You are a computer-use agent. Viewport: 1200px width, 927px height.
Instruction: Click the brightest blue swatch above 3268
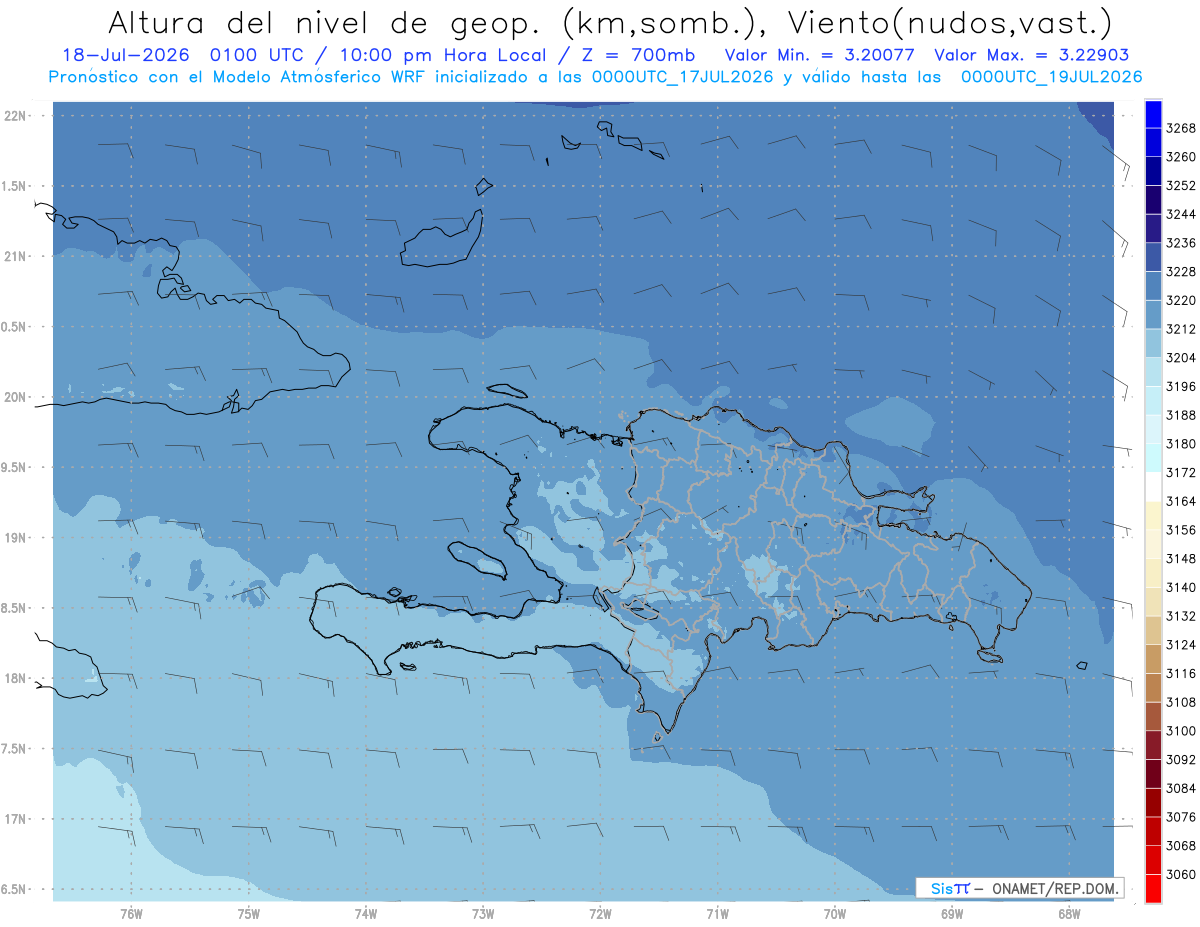click(1152, 114)
